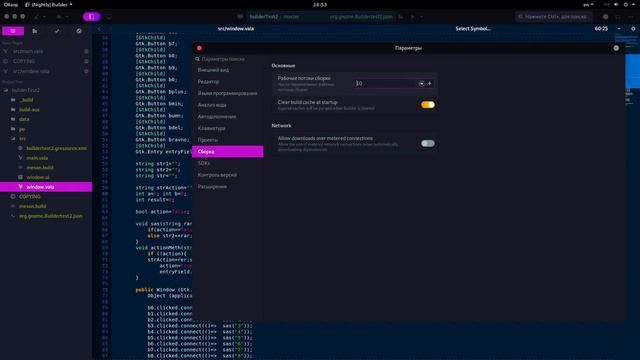Open the build target icon left of omnibar
This screenshot has width=640, height=360.
(240, 17)
